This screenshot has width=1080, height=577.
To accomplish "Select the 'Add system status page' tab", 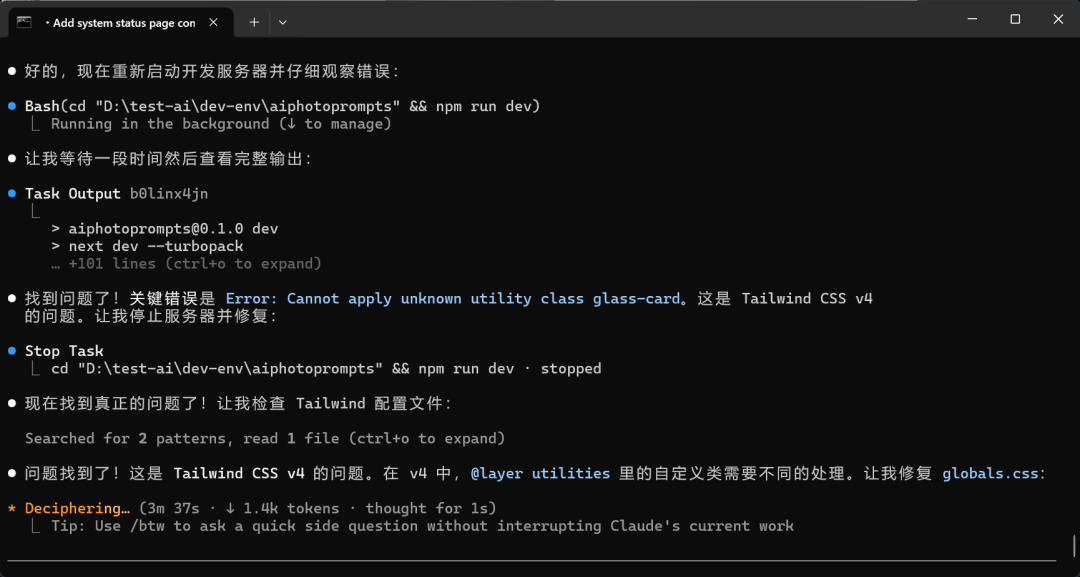I will point(122,22).
